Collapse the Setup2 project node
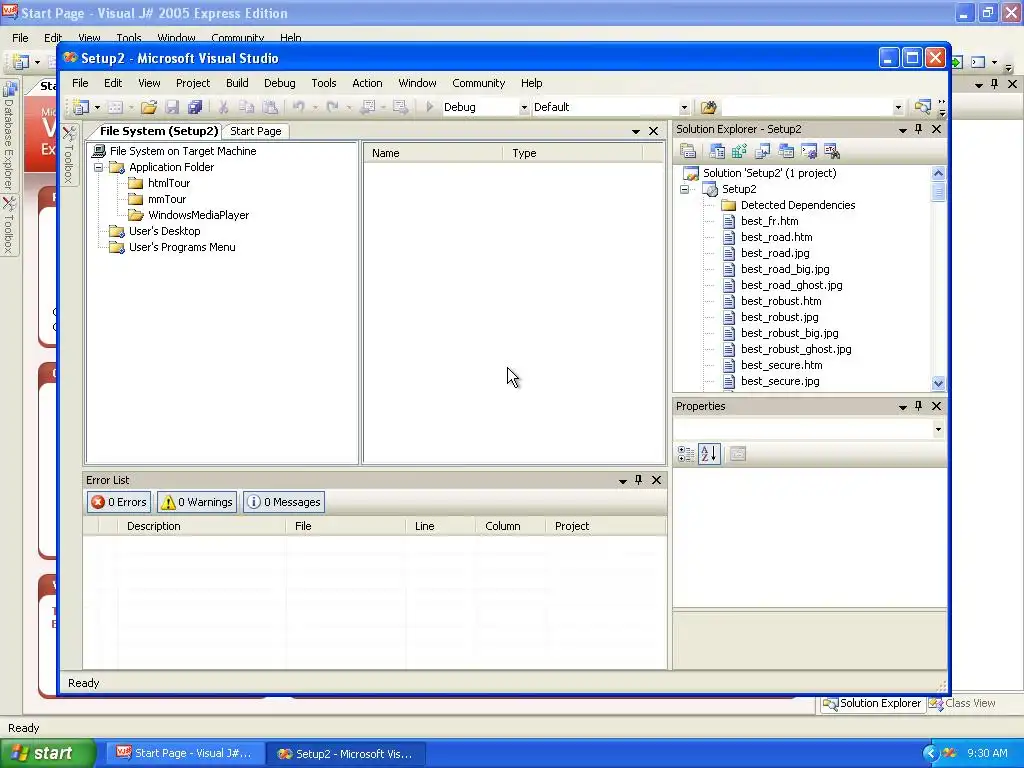Image resolution: width=1024 pixels, height=768 pixels. [x=684, y=189]
